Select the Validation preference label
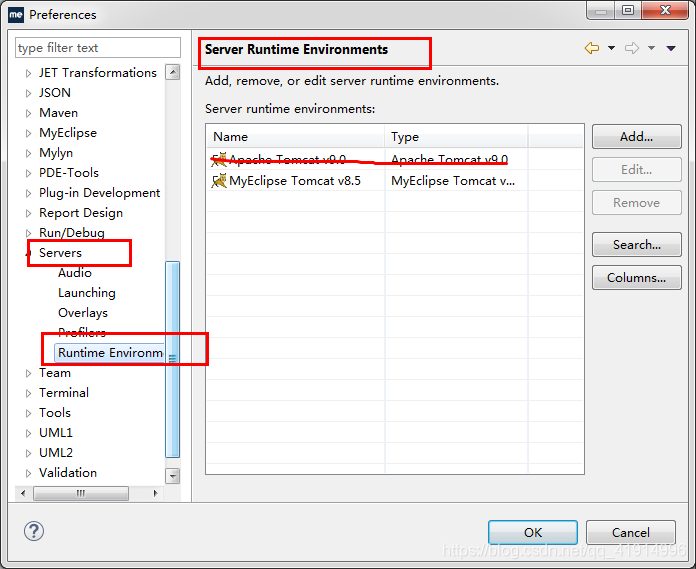Image resolution: width=696 pixels, height=569 pixels. coord(67,473)
